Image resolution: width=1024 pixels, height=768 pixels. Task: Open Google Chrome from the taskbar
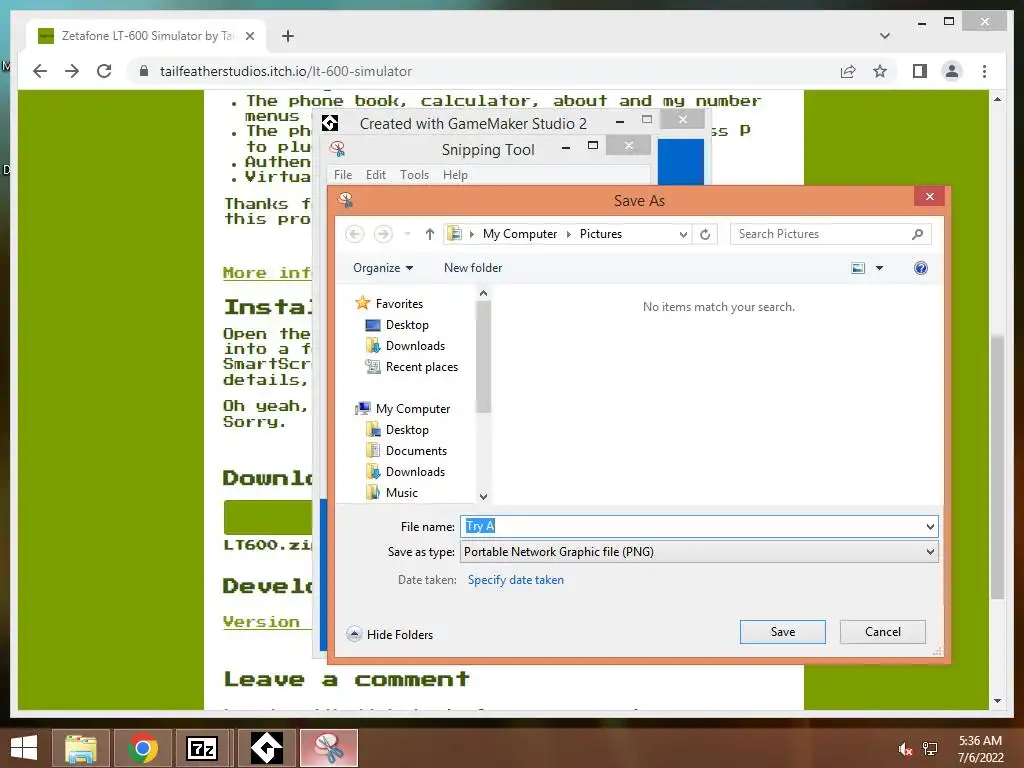click(142, 748)
